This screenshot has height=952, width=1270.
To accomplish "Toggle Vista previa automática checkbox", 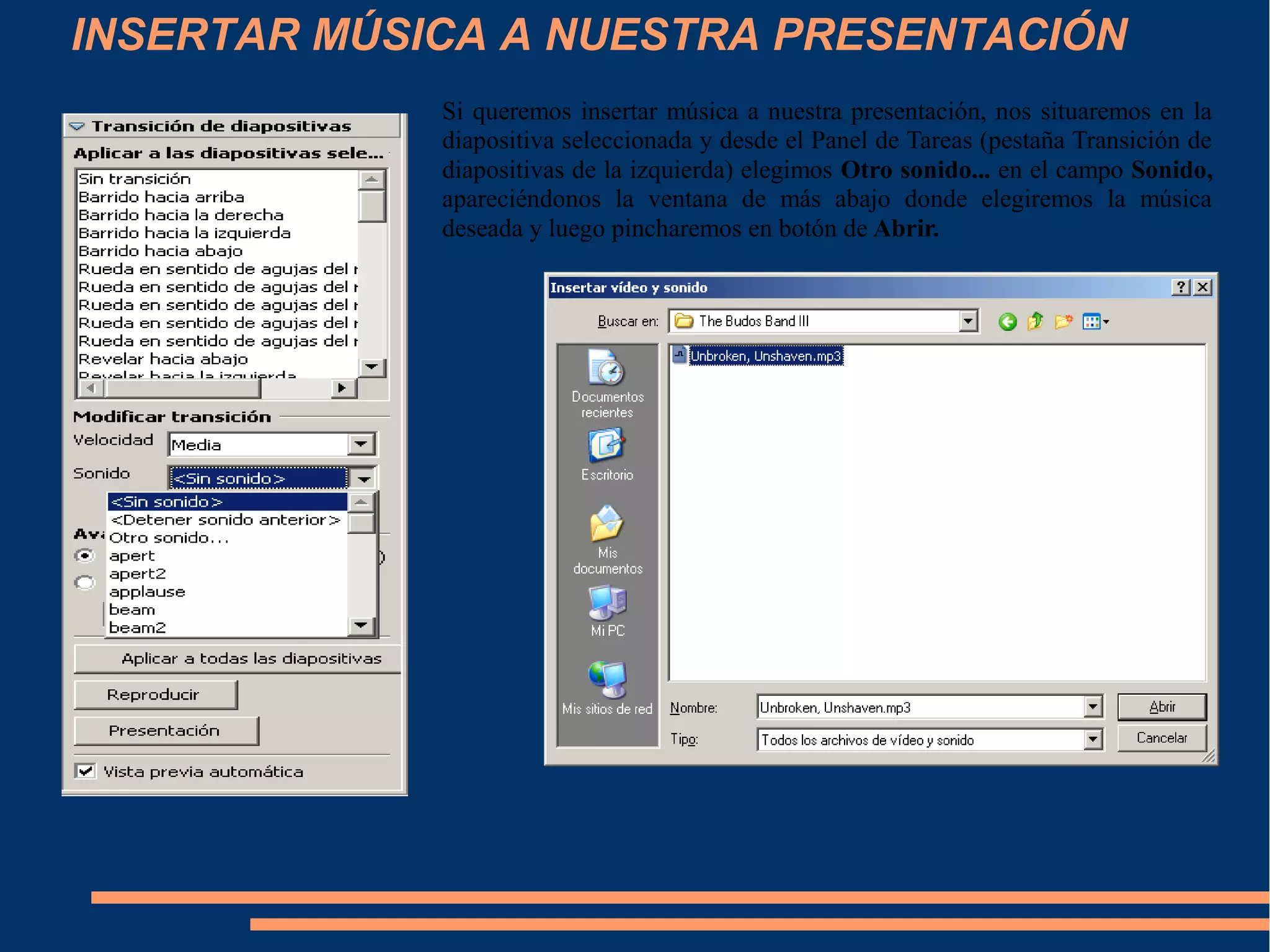I will (85, 771).
